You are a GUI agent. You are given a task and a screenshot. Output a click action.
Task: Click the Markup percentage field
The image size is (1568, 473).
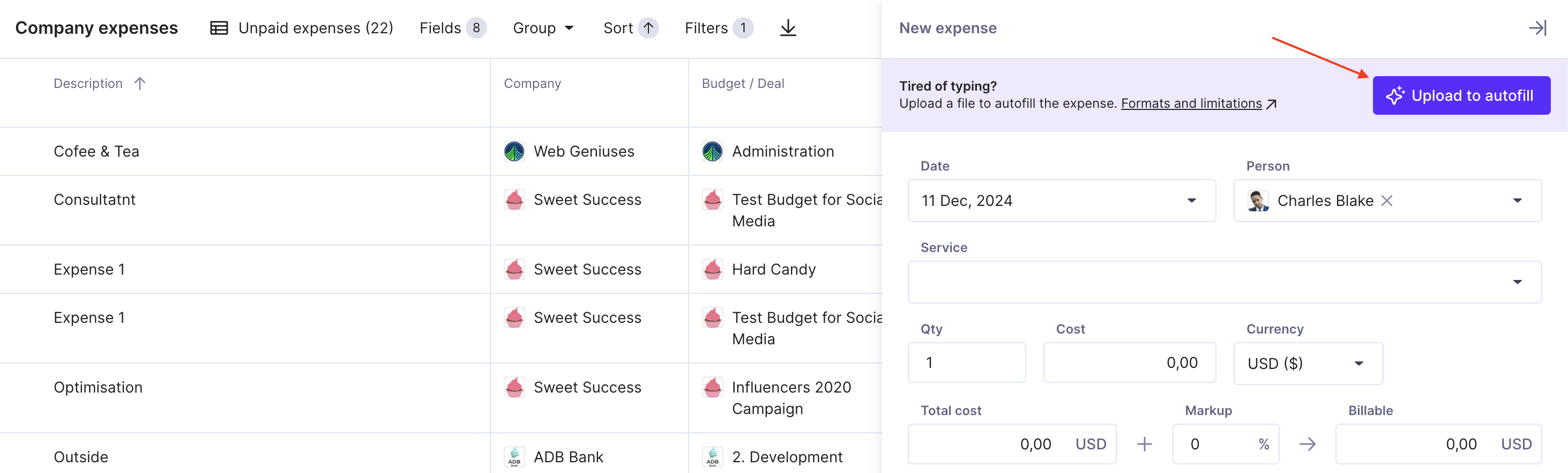[1226, 445]
